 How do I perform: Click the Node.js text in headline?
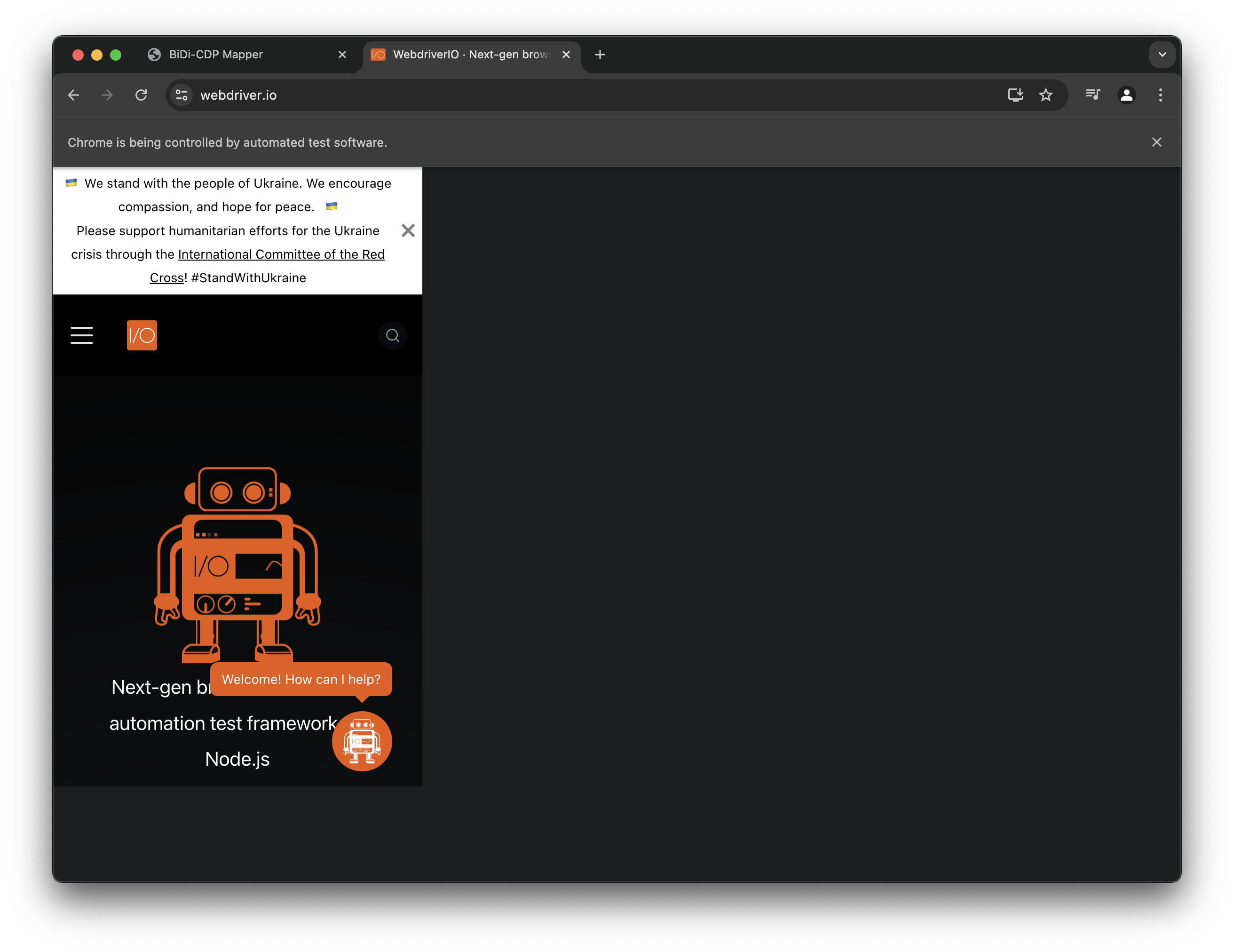(237, 759)
